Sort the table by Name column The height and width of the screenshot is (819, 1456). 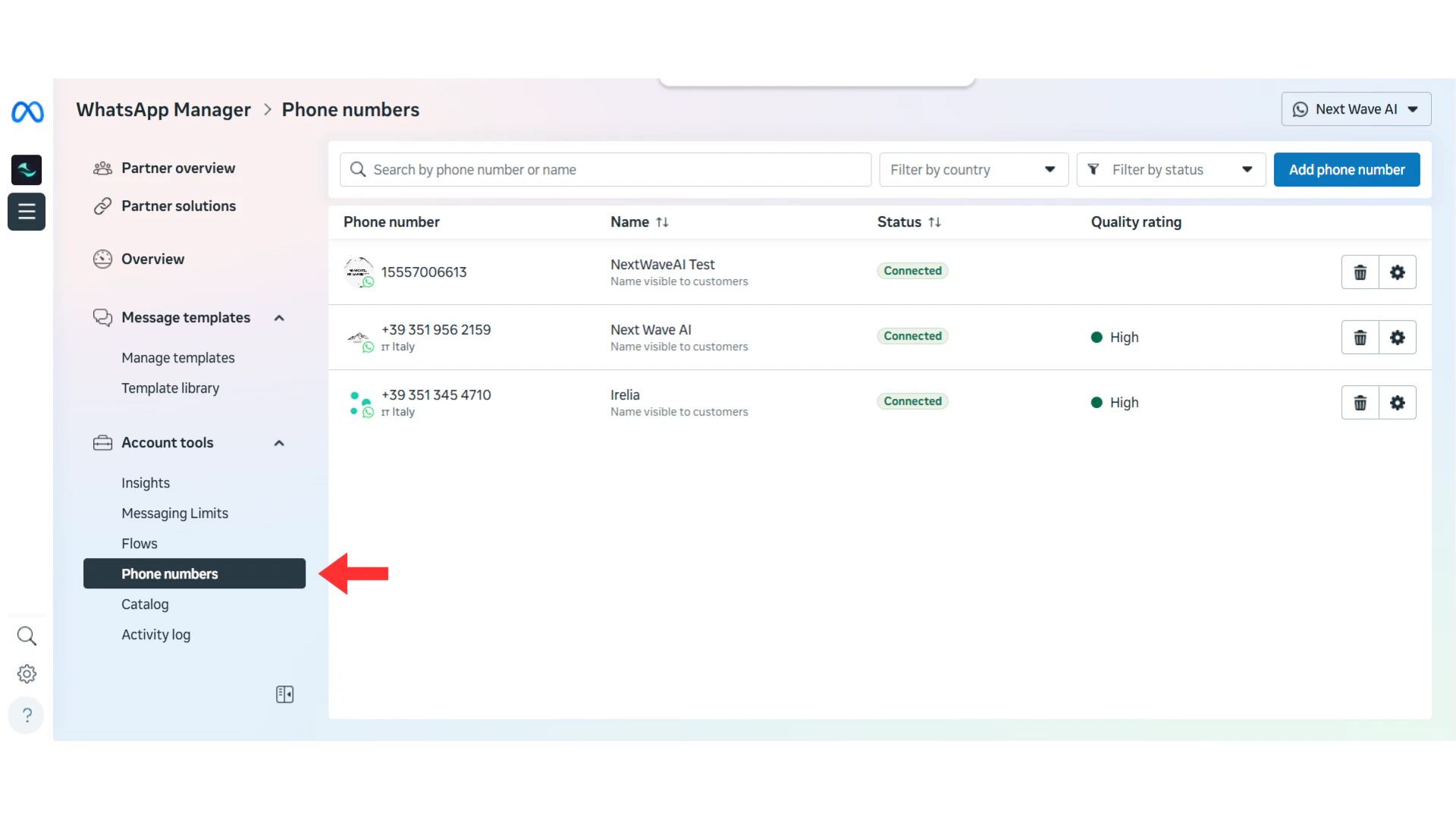click(662, 222)
